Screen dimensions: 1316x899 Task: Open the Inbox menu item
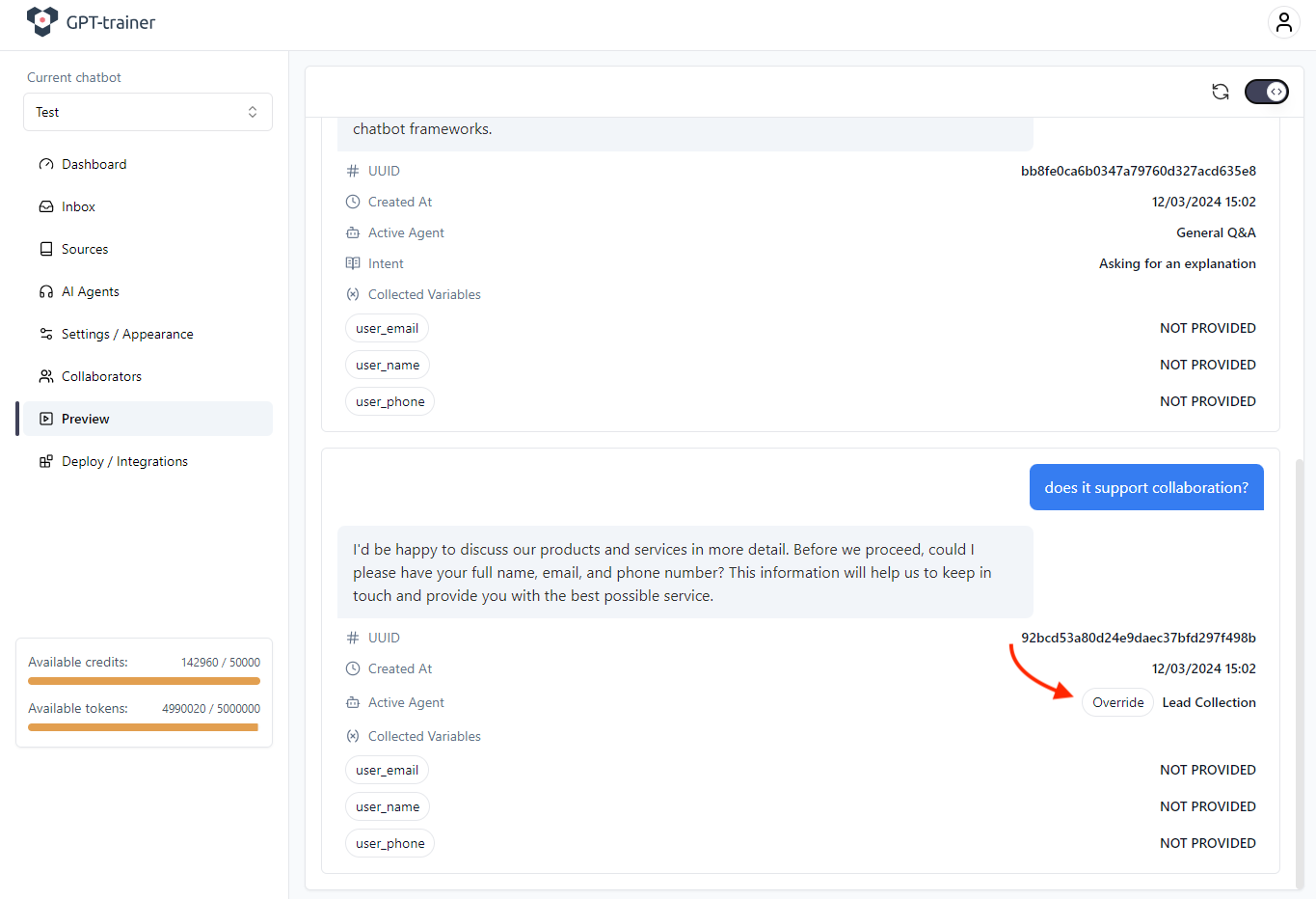(x=148, y=206)
